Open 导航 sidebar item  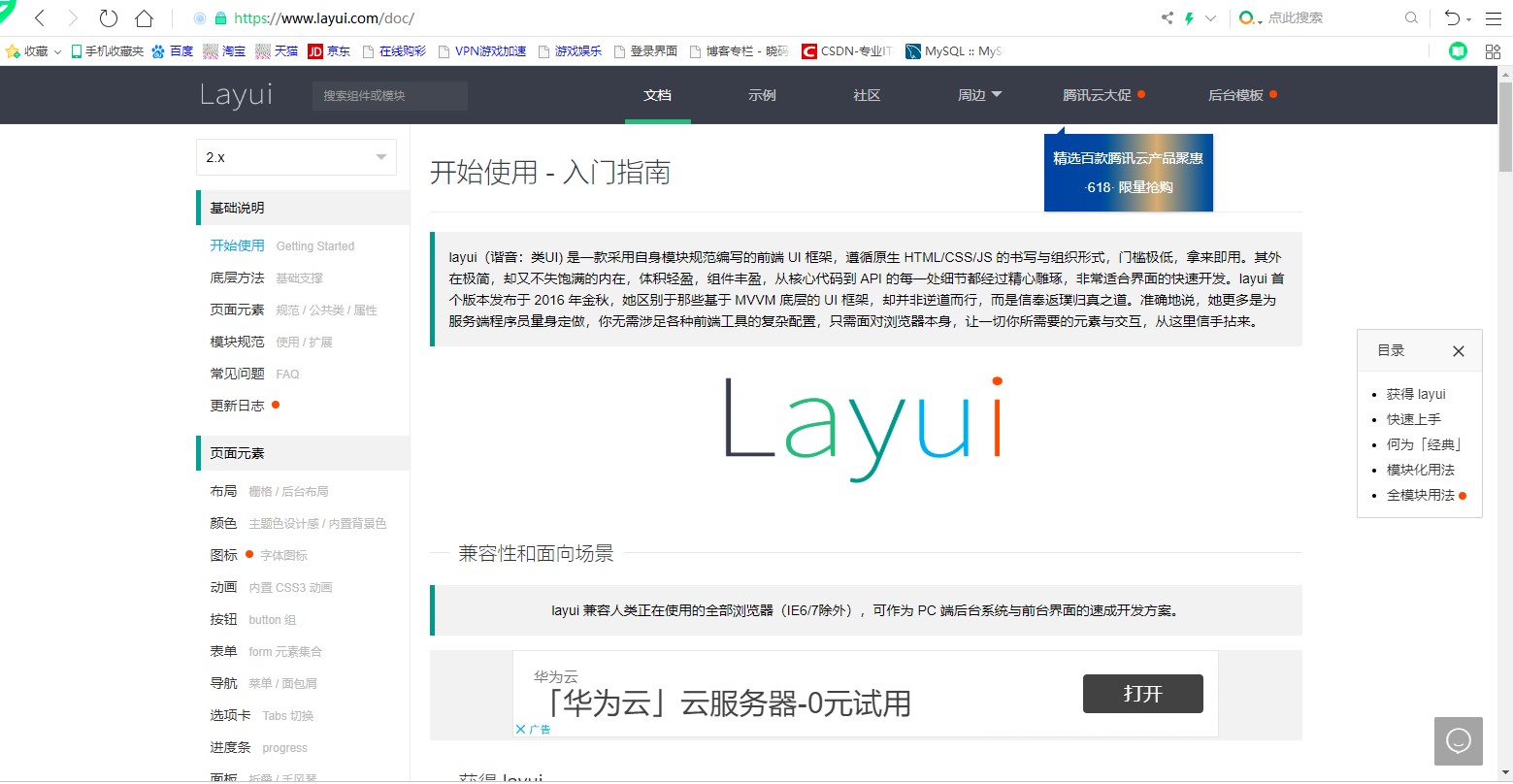coord(263,683)
